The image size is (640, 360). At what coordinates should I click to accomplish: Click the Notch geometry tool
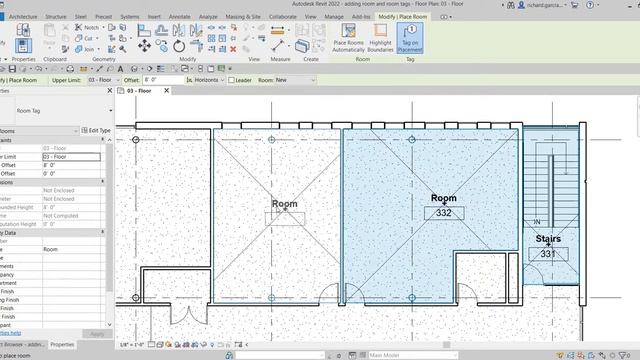click(88, 27)
